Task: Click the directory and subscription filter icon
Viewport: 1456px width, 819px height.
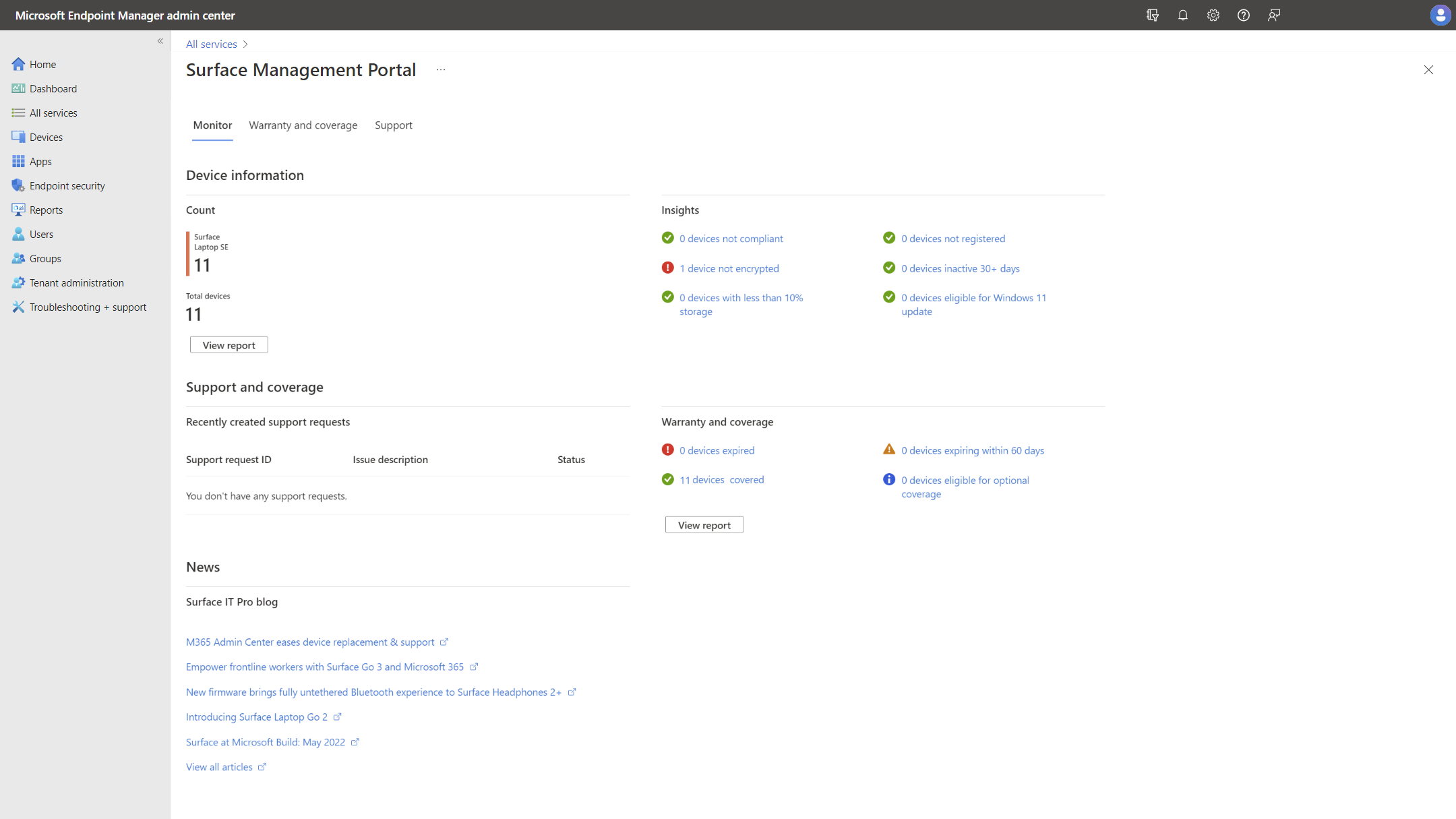Action: (1152, 15)
